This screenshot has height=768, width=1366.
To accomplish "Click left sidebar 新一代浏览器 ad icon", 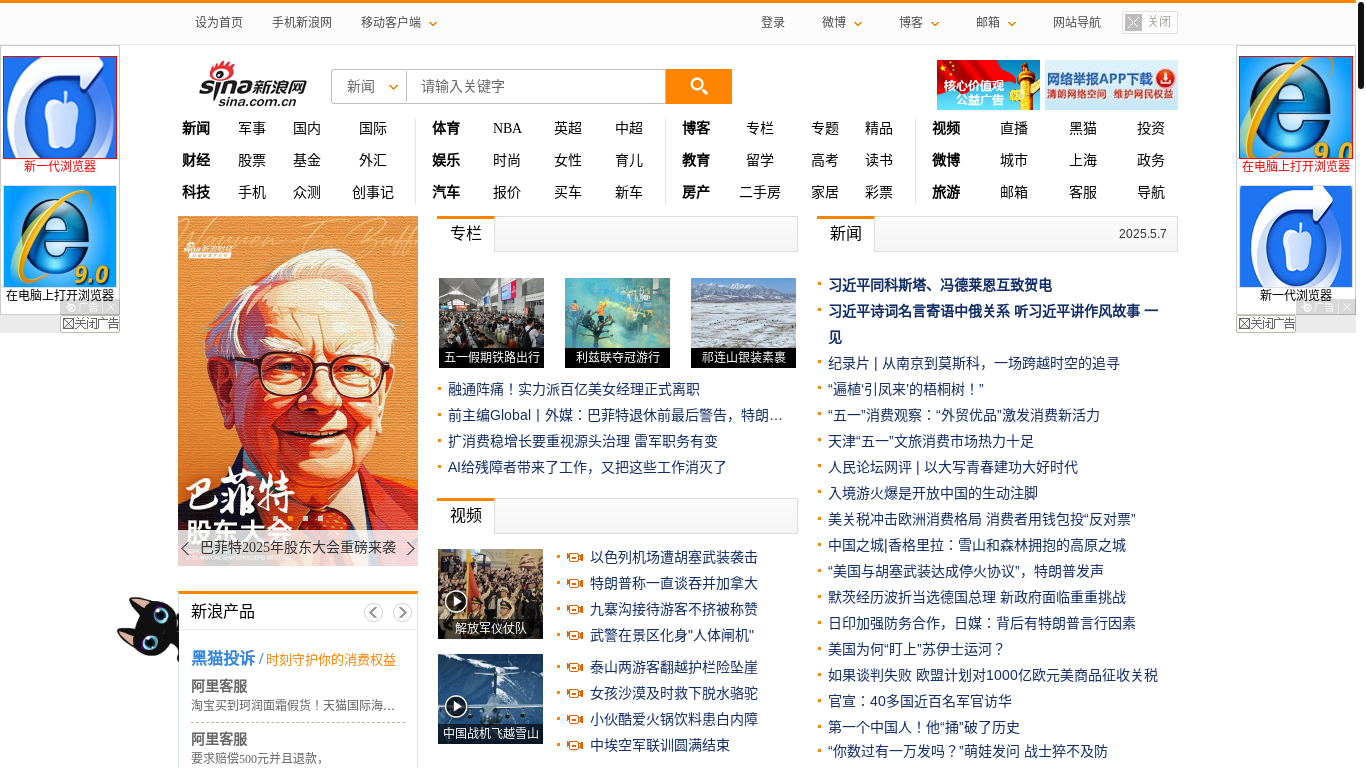I will pyautogui.click(x=60, y=107).
